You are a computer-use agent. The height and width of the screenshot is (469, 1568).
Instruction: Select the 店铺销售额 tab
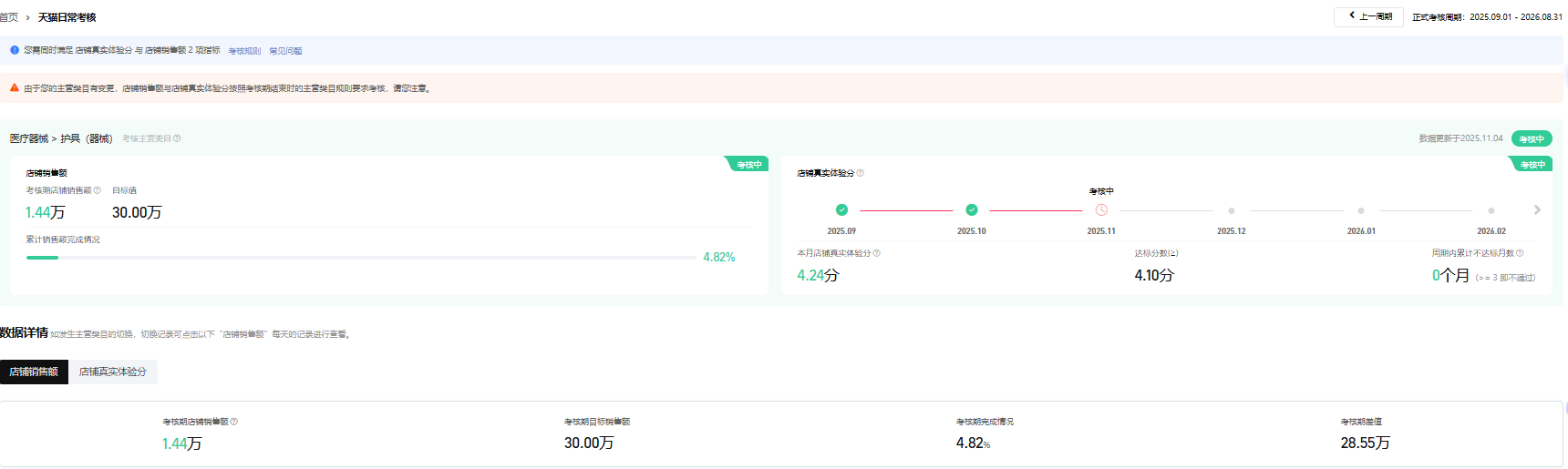point(34,372)
